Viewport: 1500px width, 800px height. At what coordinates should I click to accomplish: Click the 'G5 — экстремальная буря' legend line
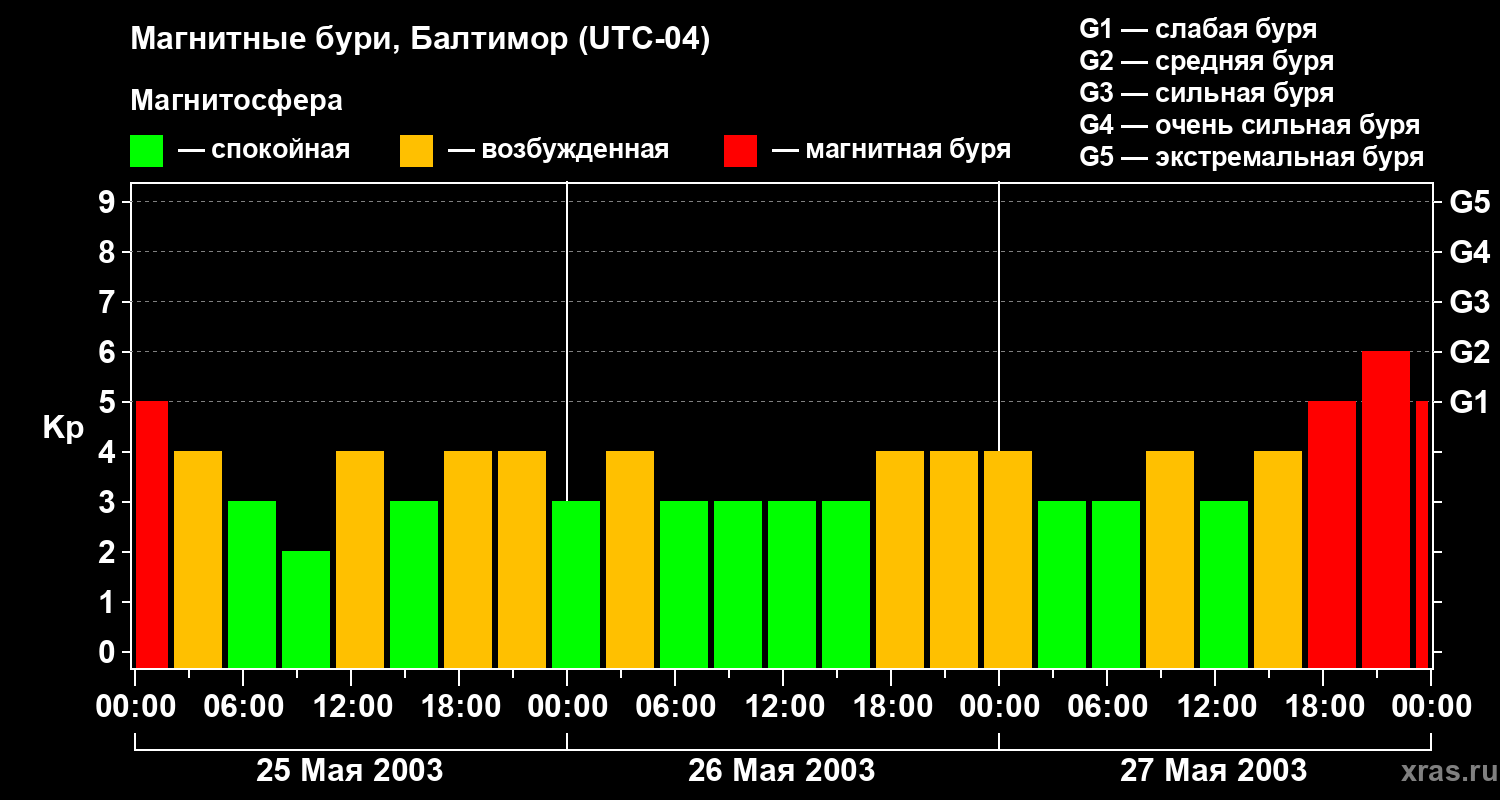point(1251,157)
